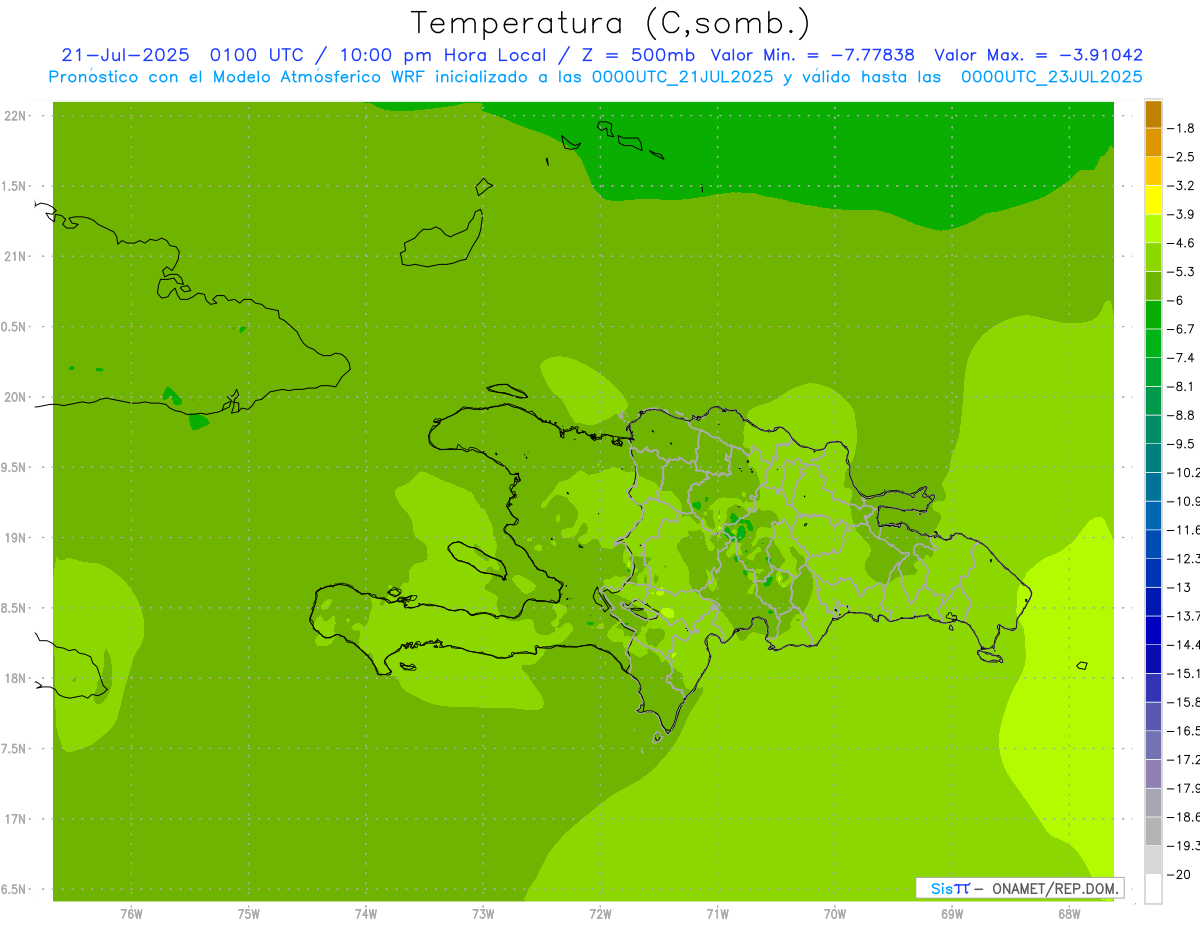Click the lime swatch between -3.9 and -4.6

[1153, 229]
